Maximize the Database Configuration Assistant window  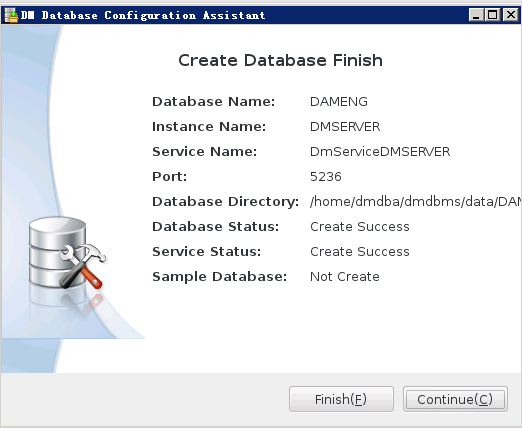click(492, 15)
